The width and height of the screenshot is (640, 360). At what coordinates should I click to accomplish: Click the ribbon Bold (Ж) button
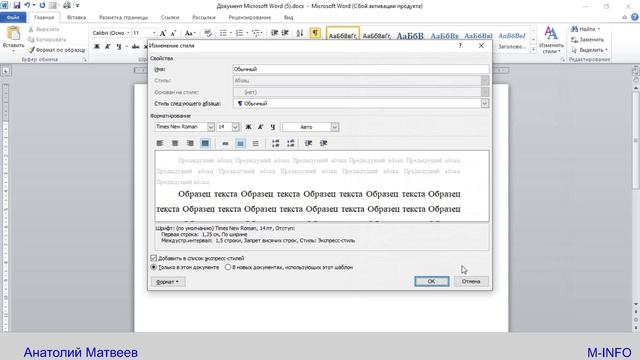pyautogui.click(x=97, y=47)
